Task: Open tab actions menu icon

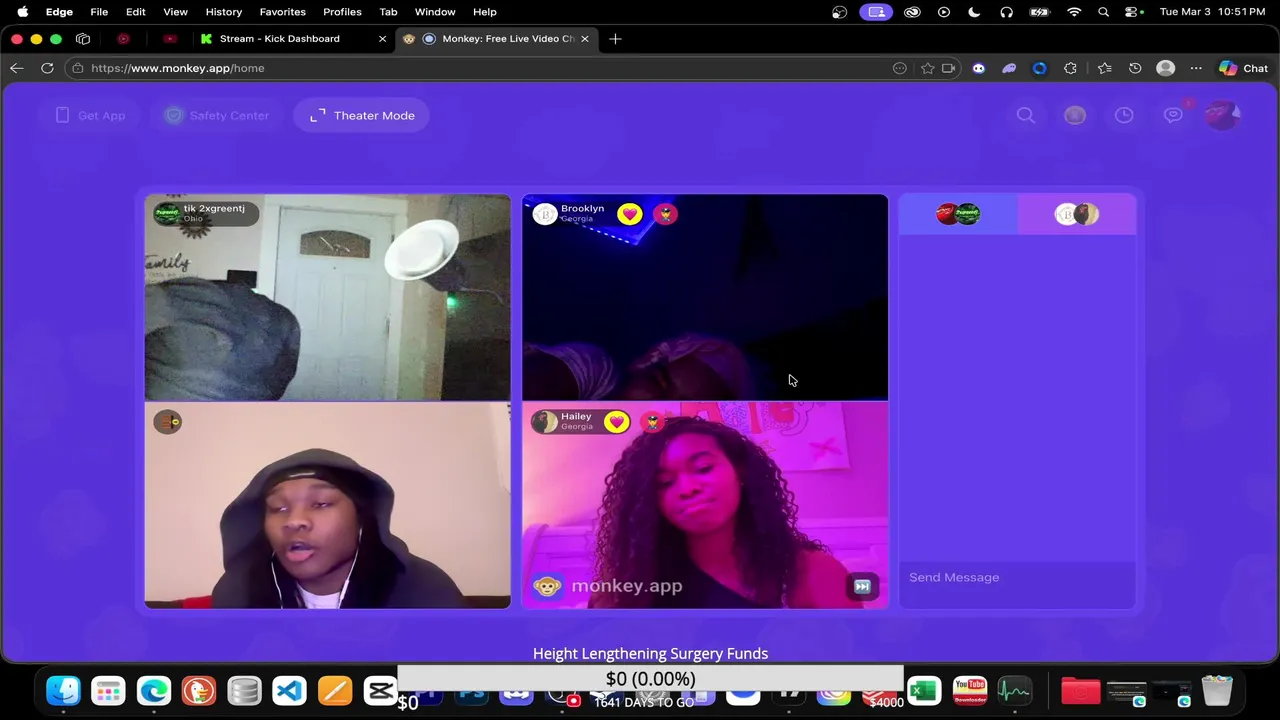Action: point(83,39)
